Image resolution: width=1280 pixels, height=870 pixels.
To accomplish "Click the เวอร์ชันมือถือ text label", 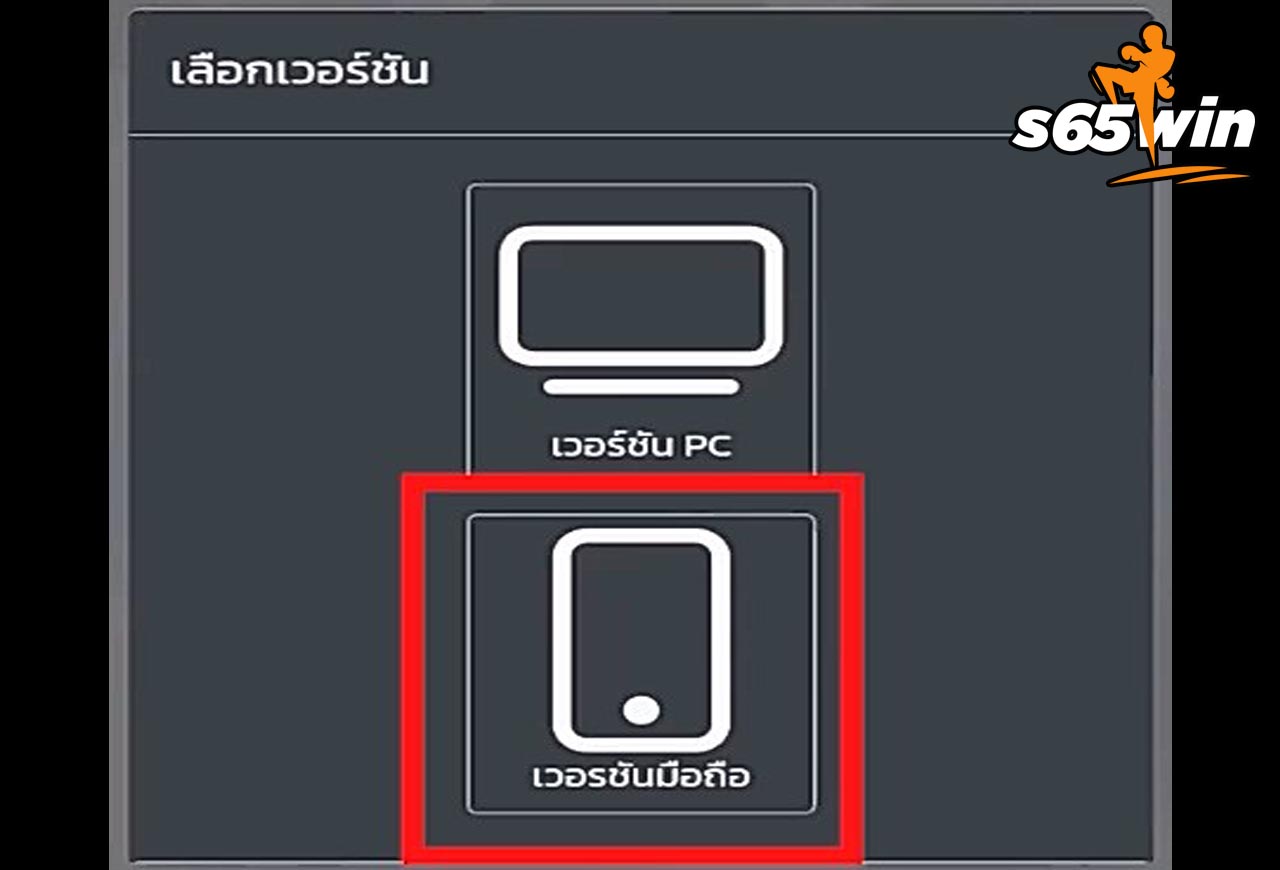I will pyautogui.click(x=640, y=775).
